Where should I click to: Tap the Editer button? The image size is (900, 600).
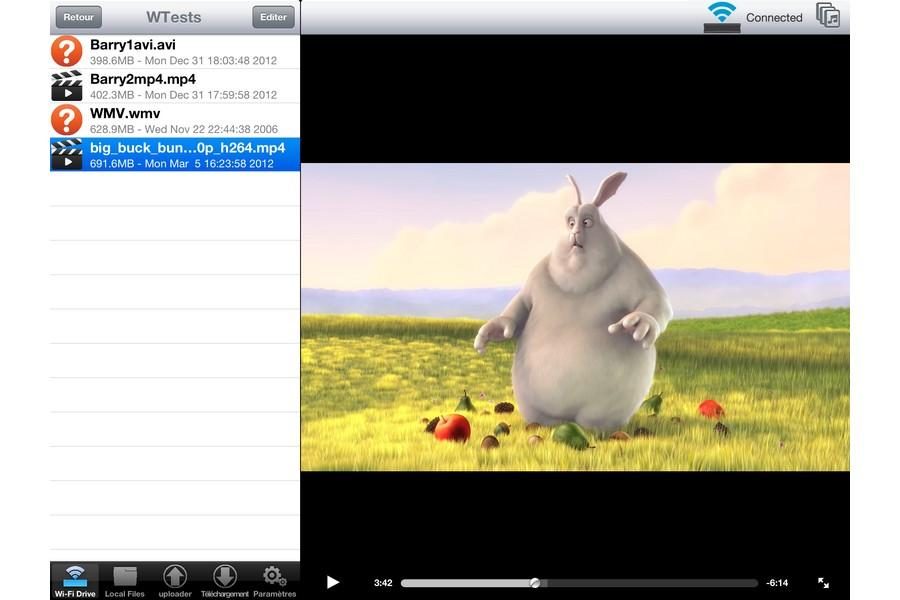pos(273,17)
